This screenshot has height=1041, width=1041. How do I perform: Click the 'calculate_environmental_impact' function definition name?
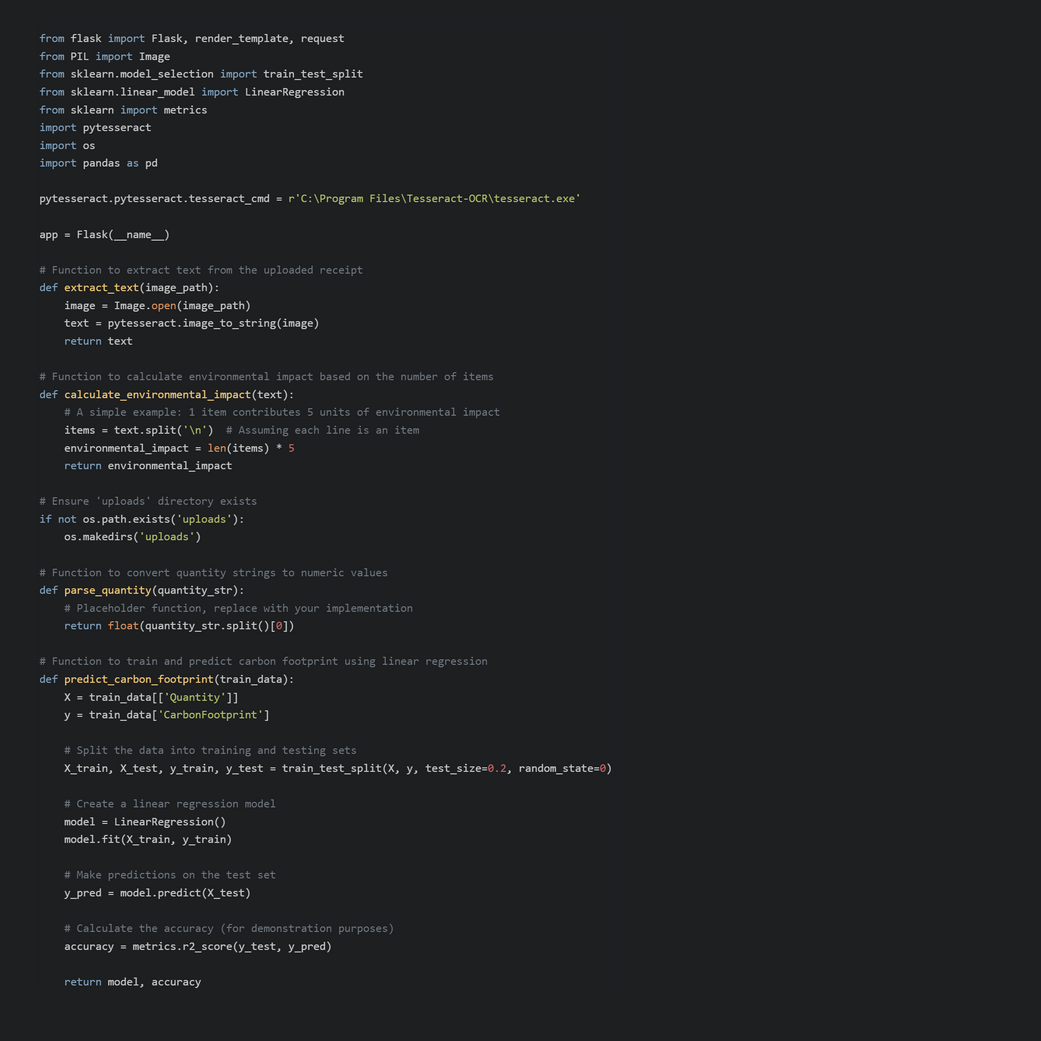coord(157,395)
